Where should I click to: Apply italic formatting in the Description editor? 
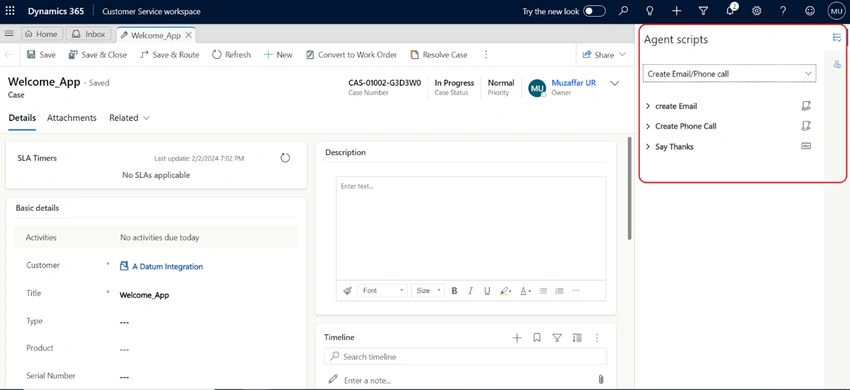(x=471, y=291)
